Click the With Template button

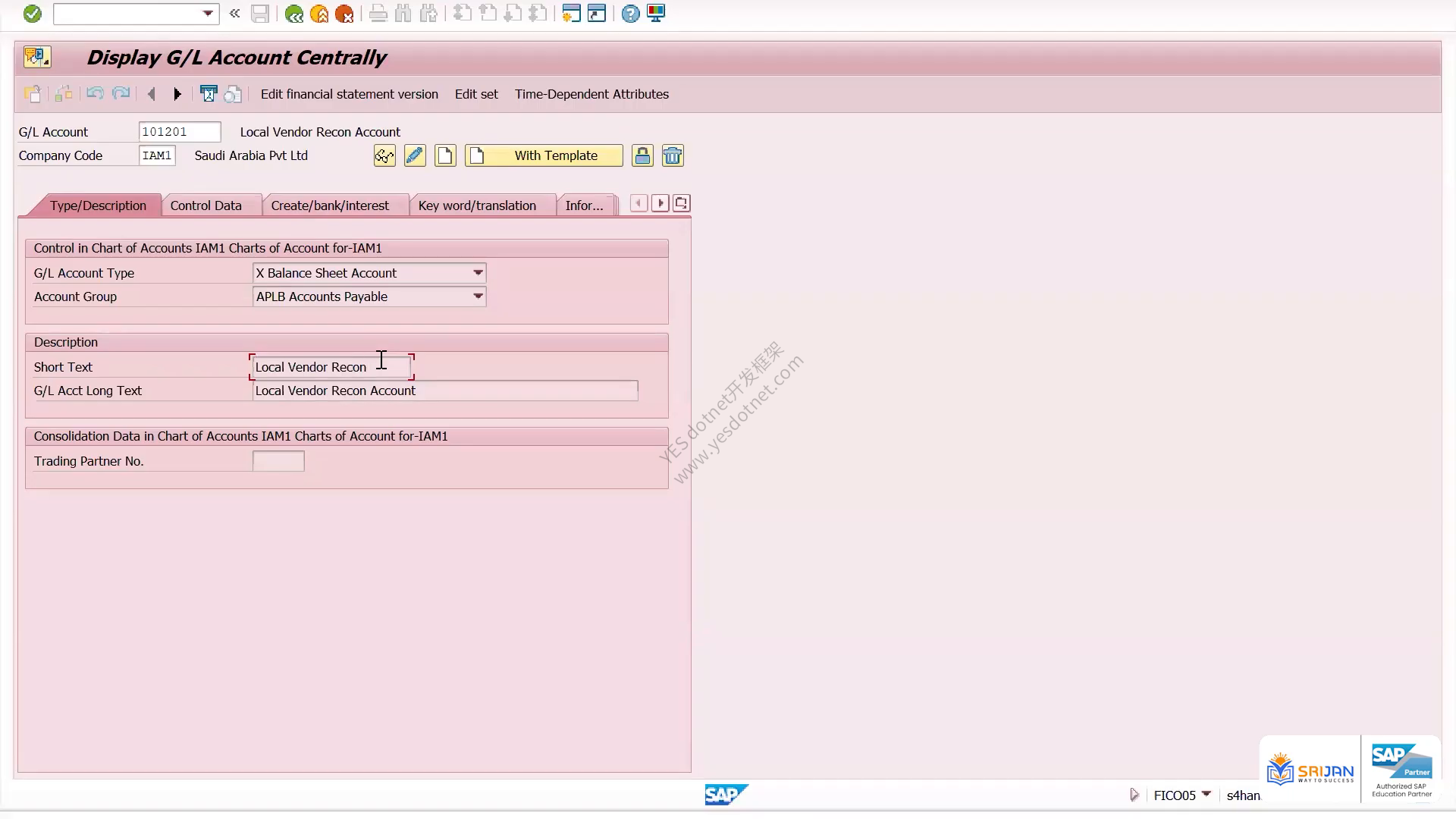click(x=544, y=156)
